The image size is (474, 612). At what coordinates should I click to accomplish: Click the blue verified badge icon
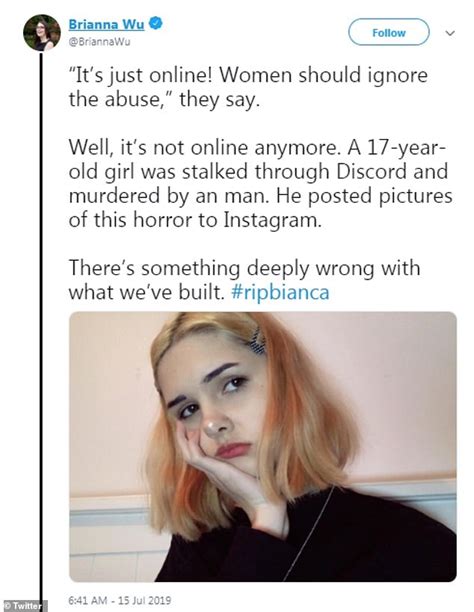[156, 23]
